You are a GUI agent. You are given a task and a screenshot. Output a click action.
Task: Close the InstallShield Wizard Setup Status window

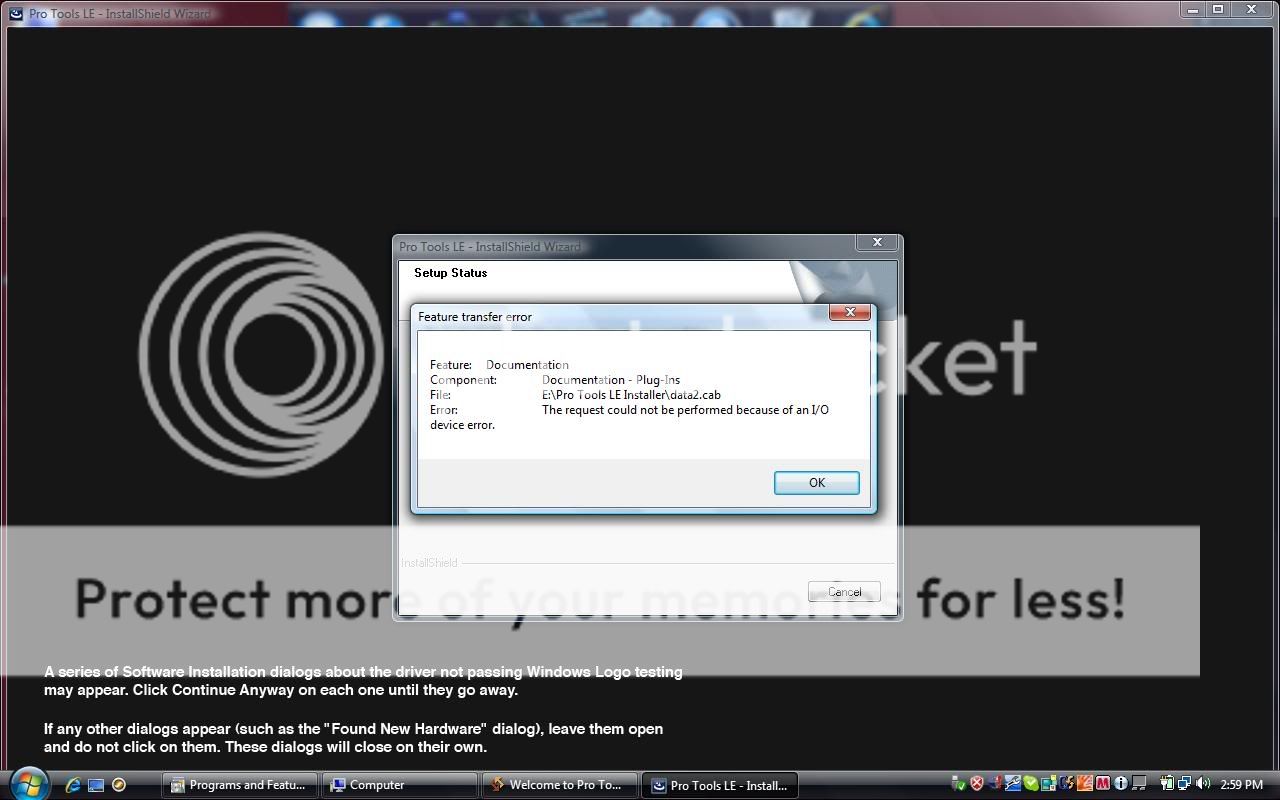tap(877, 243)
